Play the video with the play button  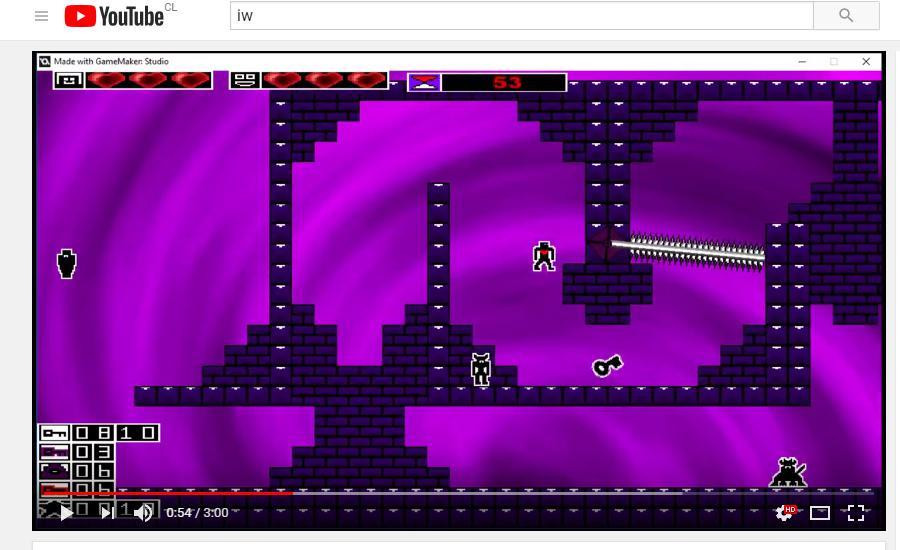[x=67, y=512]
